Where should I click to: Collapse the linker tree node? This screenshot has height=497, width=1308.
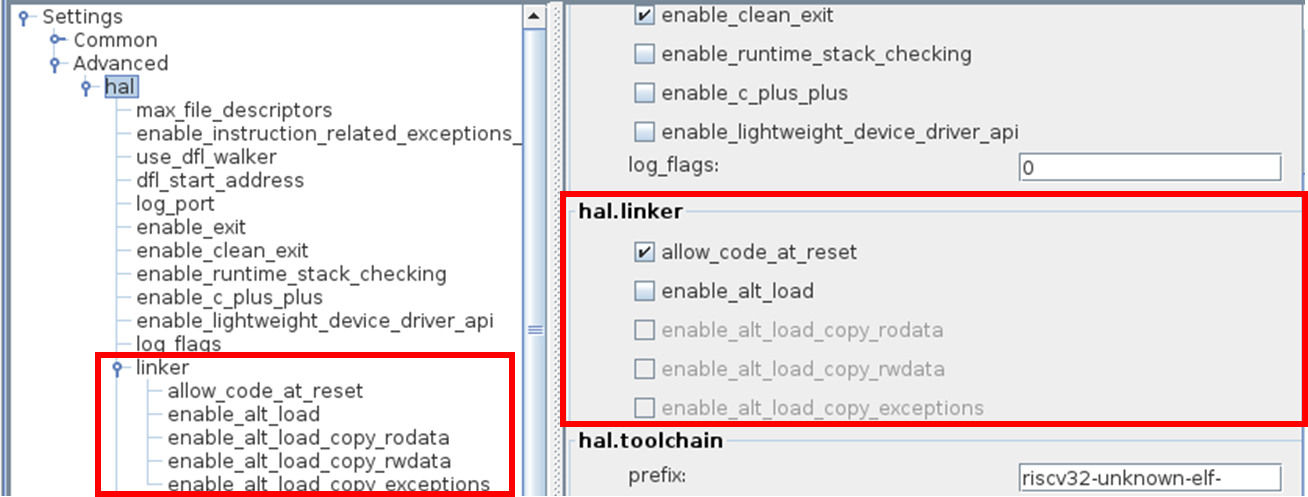118,368
